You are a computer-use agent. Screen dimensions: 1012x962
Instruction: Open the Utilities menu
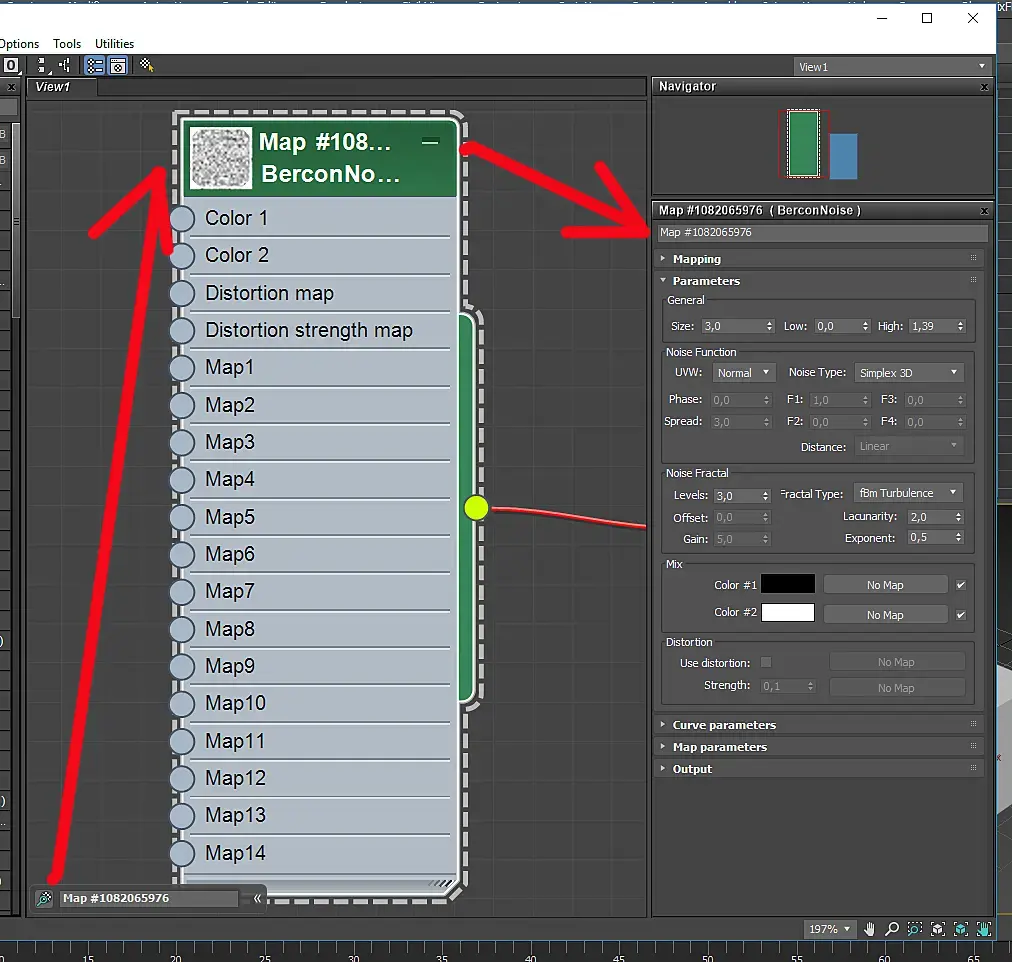coord(114,44)
